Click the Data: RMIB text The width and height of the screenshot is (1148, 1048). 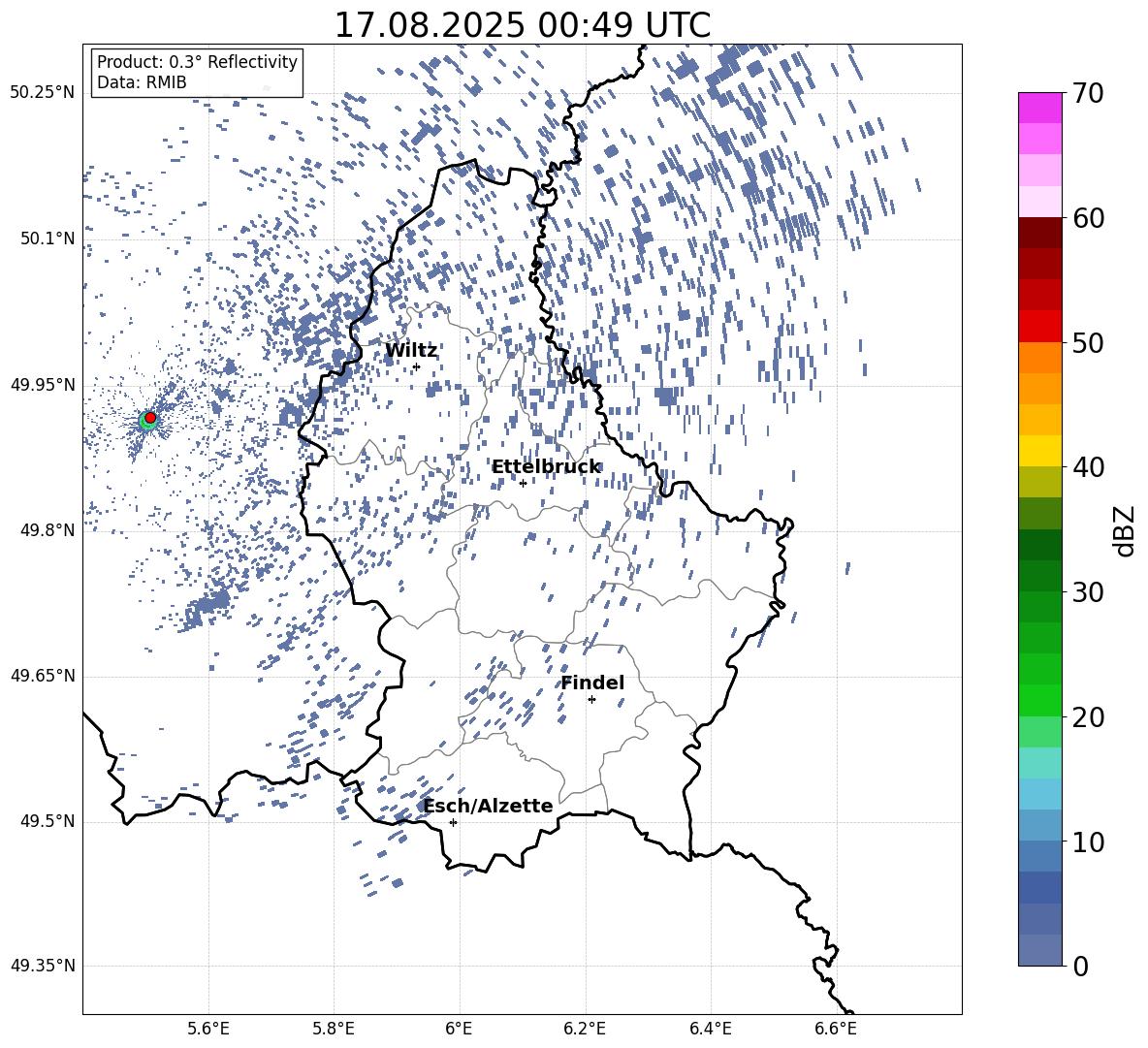142,82
